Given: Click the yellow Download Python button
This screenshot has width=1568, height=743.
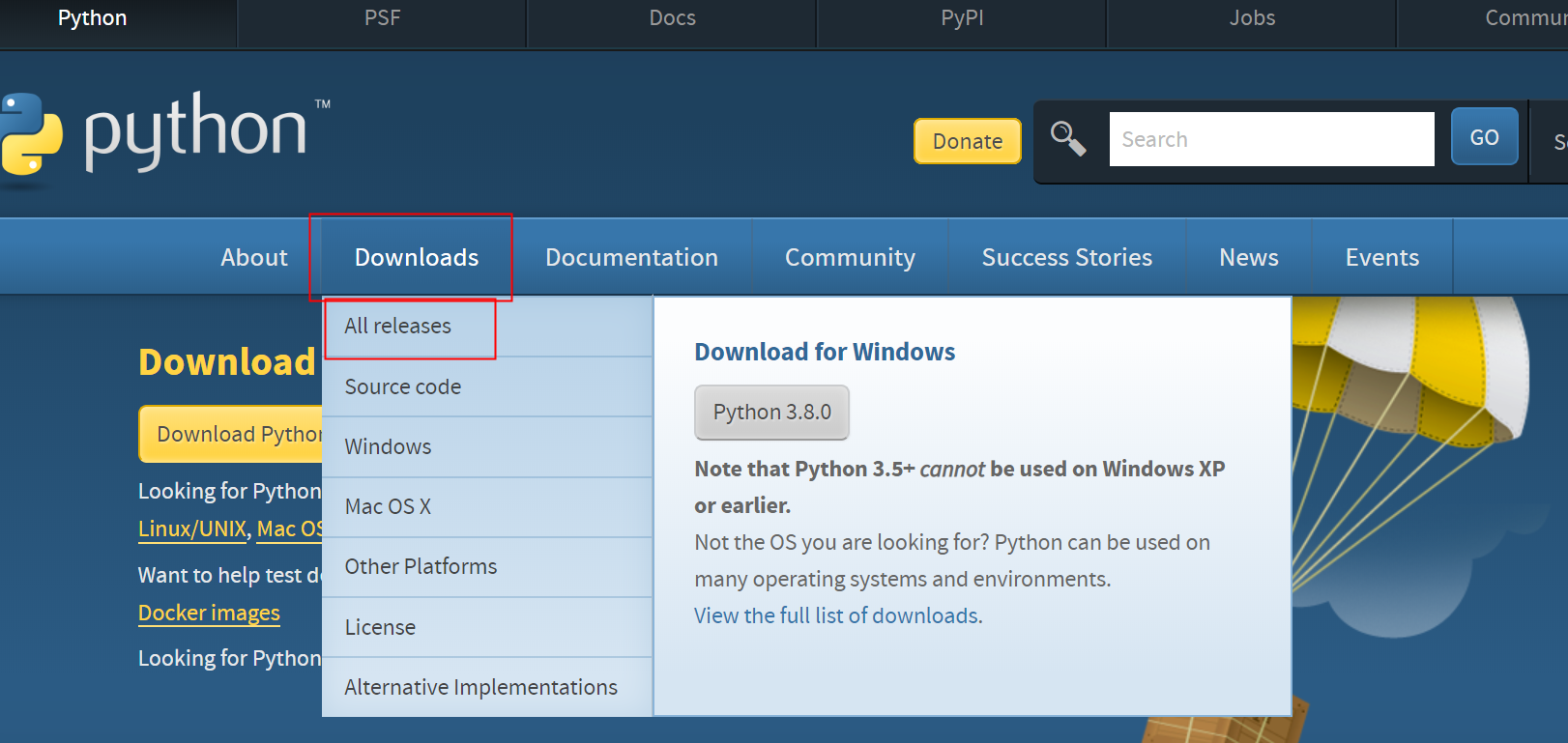Looking at the screenshot, I should point(231,434).
